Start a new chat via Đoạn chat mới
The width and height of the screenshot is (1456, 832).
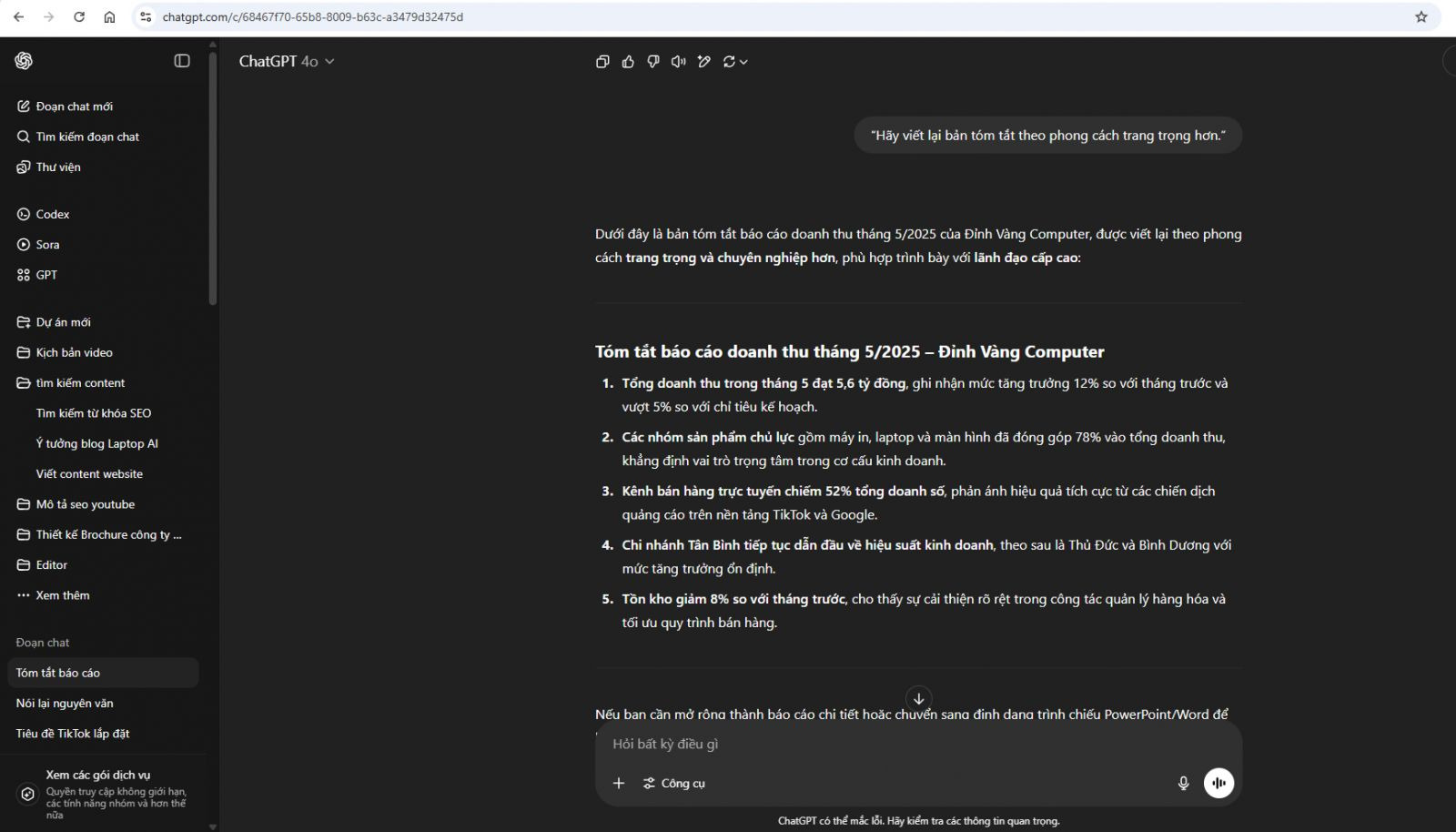tap(74, 107)
